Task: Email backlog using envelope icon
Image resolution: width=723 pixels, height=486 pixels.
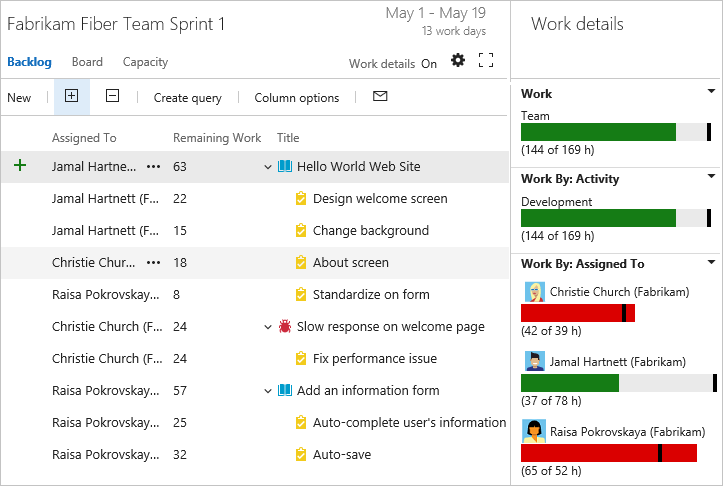Action: pyautogui.click(x=380, y=96)
